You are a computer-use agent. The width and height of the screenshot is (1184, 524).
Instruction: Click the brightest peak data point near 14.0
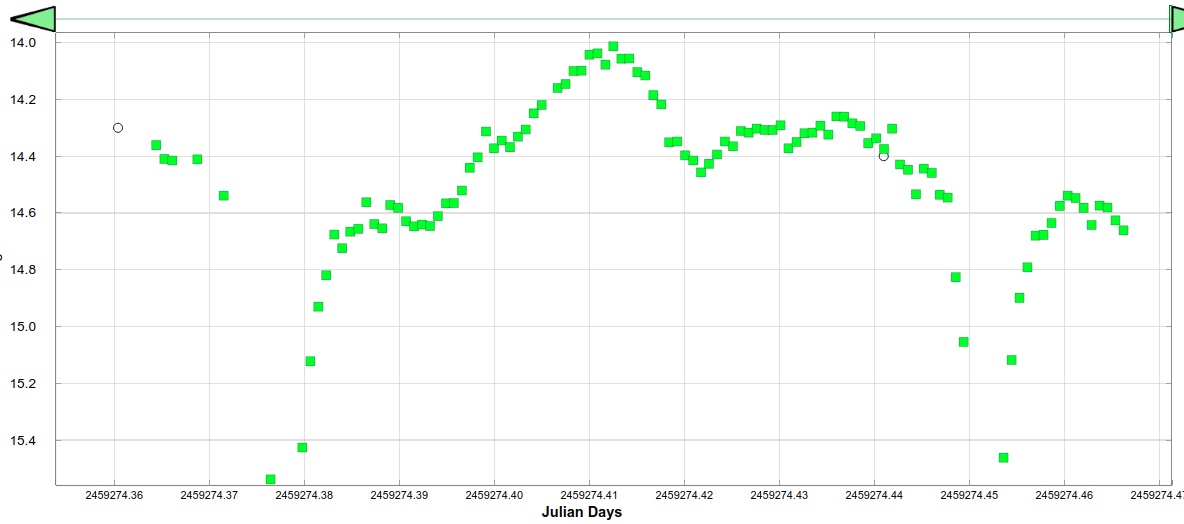point(613,47)
